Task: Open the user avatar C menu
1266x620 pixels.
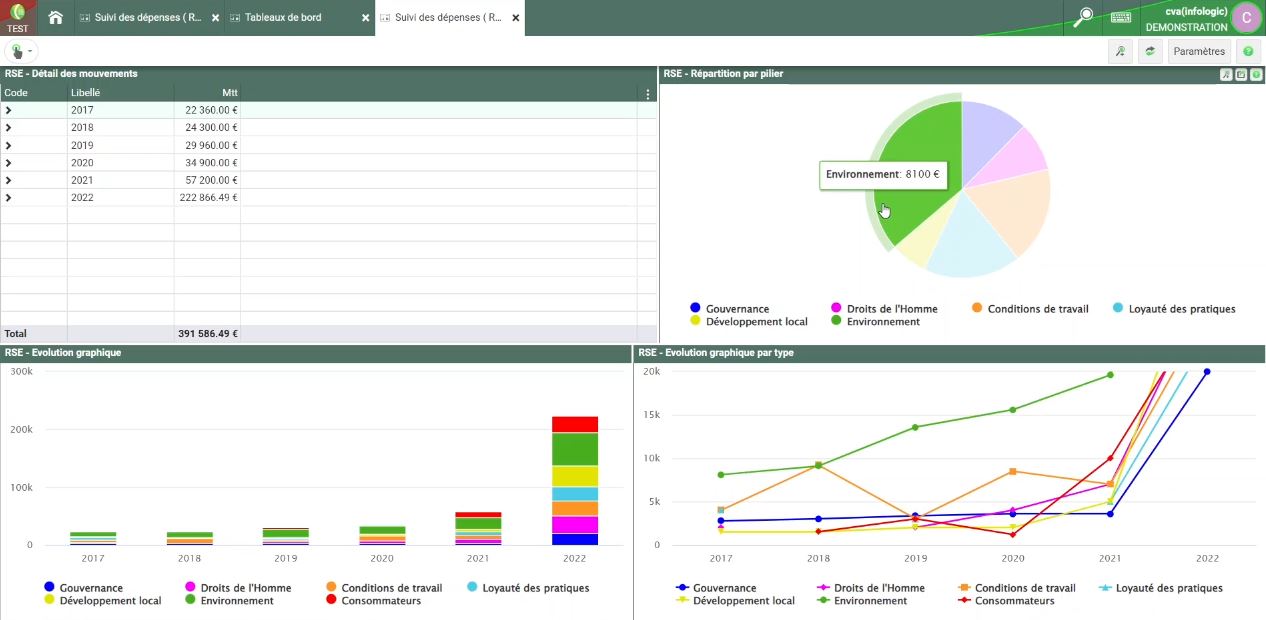Action: click(1246, 17)
